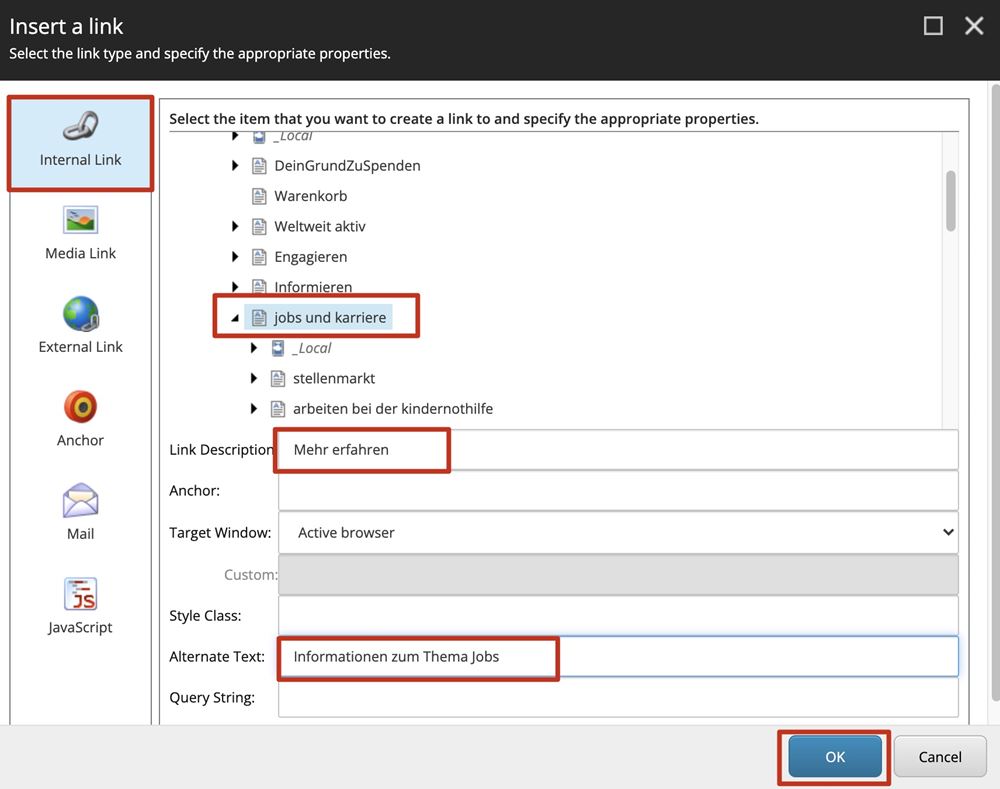Expand the DeinGrundZuSpenden tree node

tap(235, 166)
